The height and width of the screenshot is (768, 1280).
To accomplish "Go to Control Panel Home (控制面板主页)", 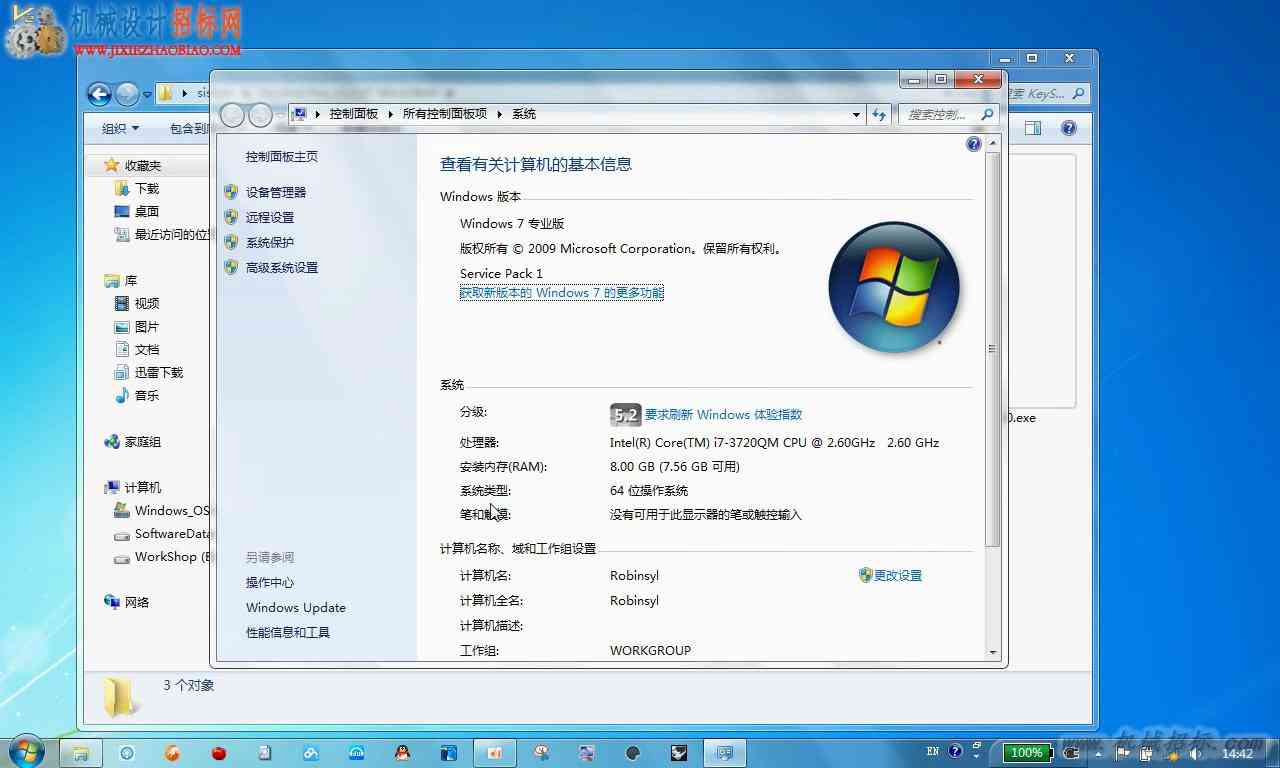I will coord(282,156).
